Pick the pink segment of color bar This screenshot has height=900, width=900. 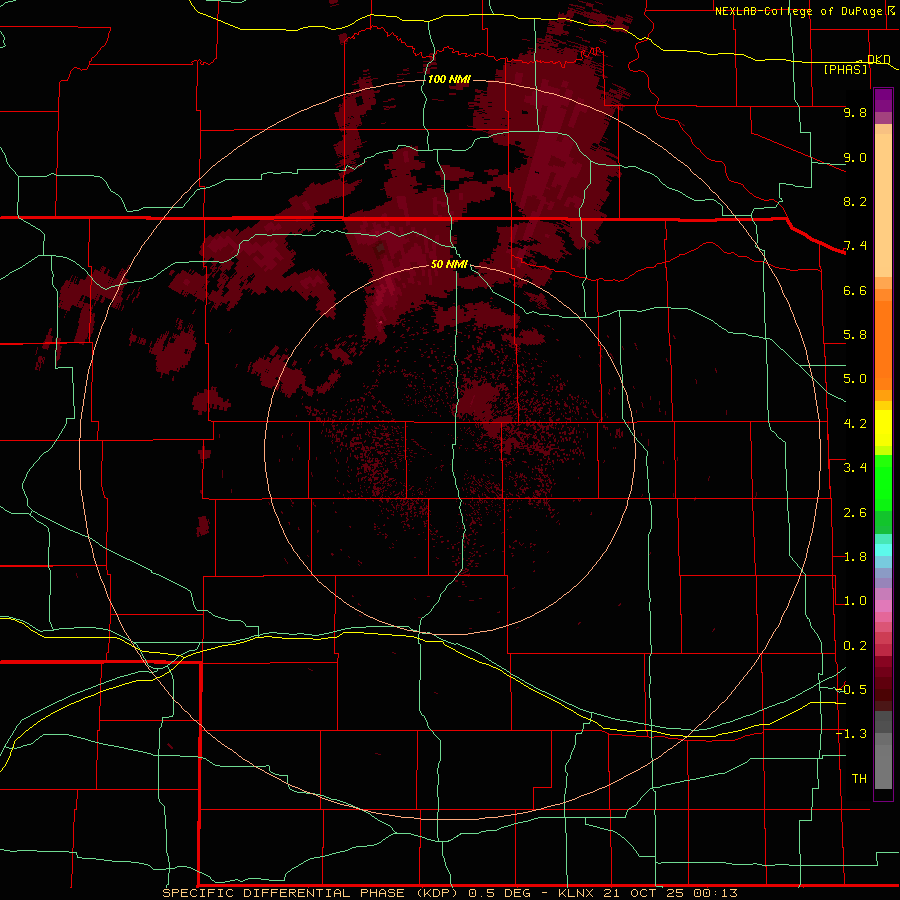(x=883, y=606)
